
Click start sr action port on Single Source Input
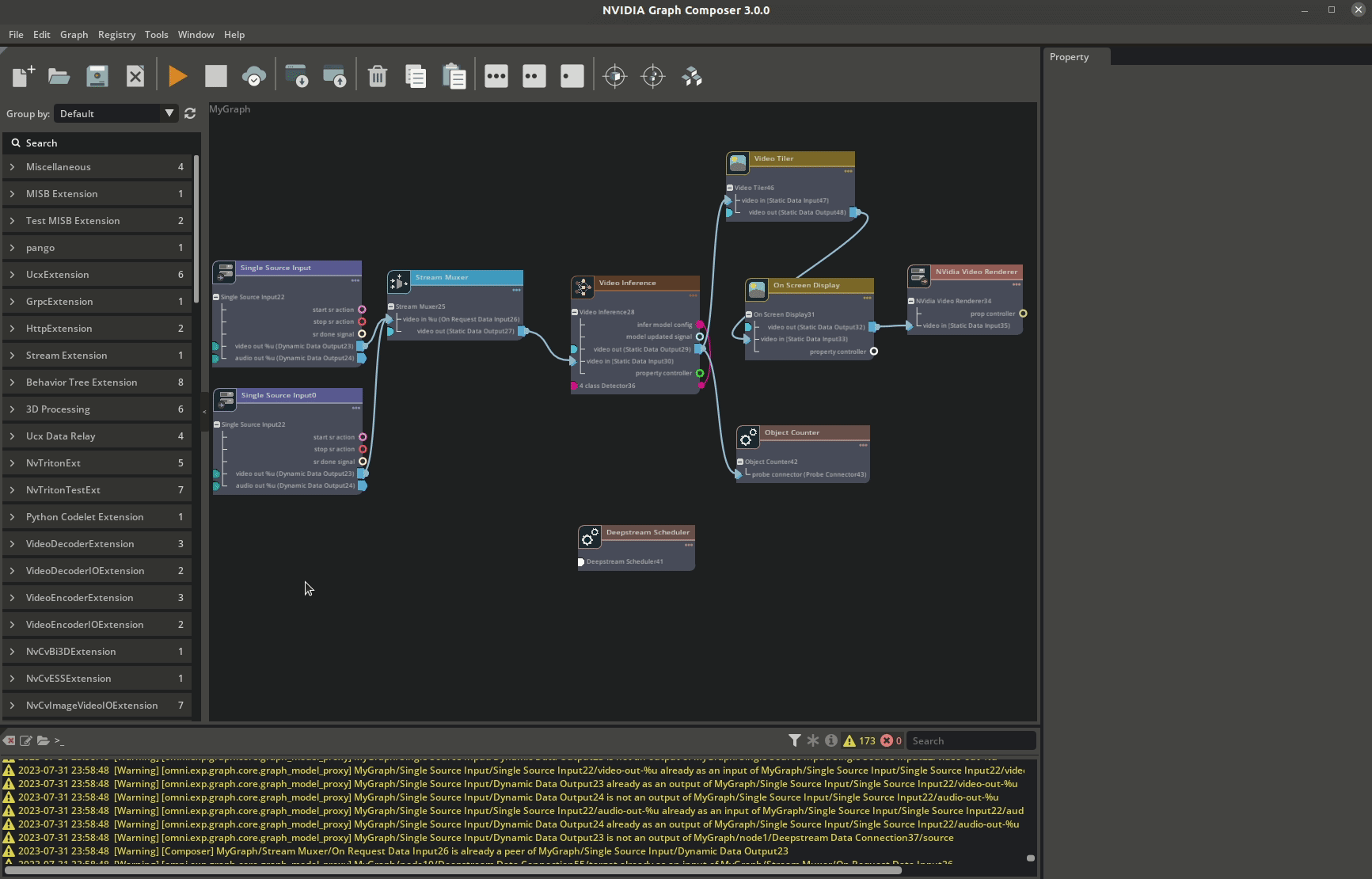pos(362,310)
